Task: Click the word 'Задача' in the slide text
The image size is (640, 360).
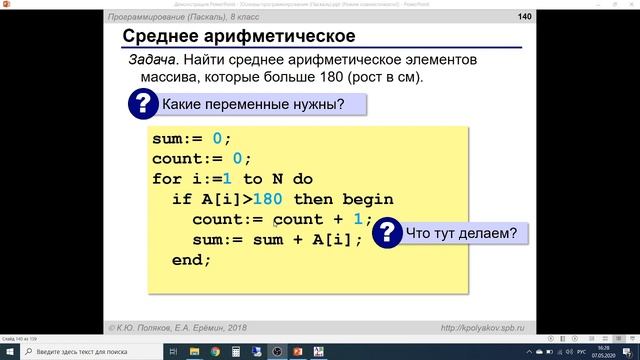Action: point(152,60)
